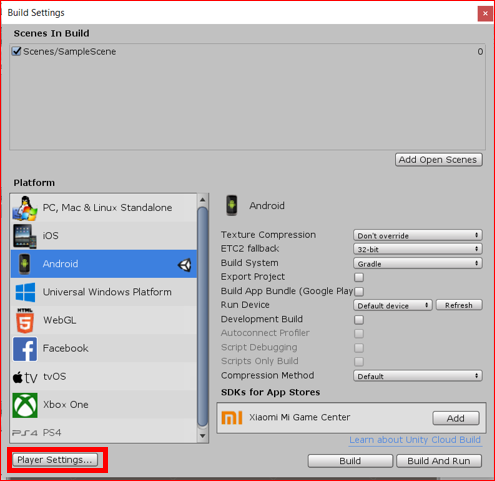Click the iOS platform device icon
This screenshot has height=481, width=495.
click(x=25, y=236)
